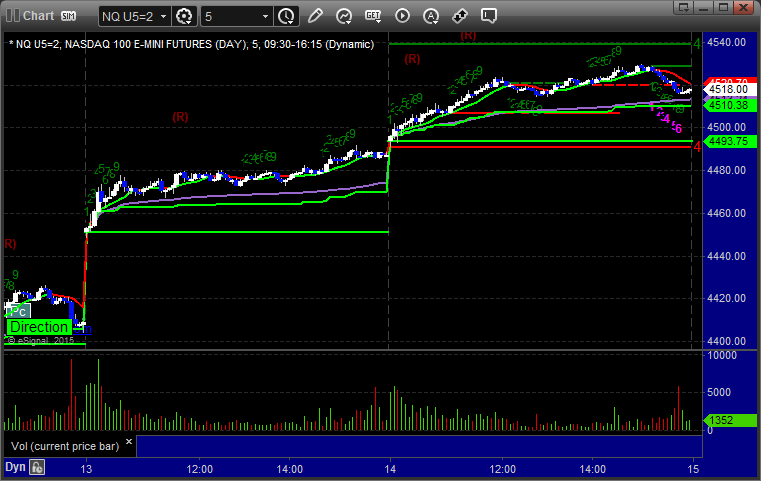Screen dimensions: 761x481
Task: Expand the interval 5 dropdown arrow
Action: pyautogui.click(x=265, y=17)
